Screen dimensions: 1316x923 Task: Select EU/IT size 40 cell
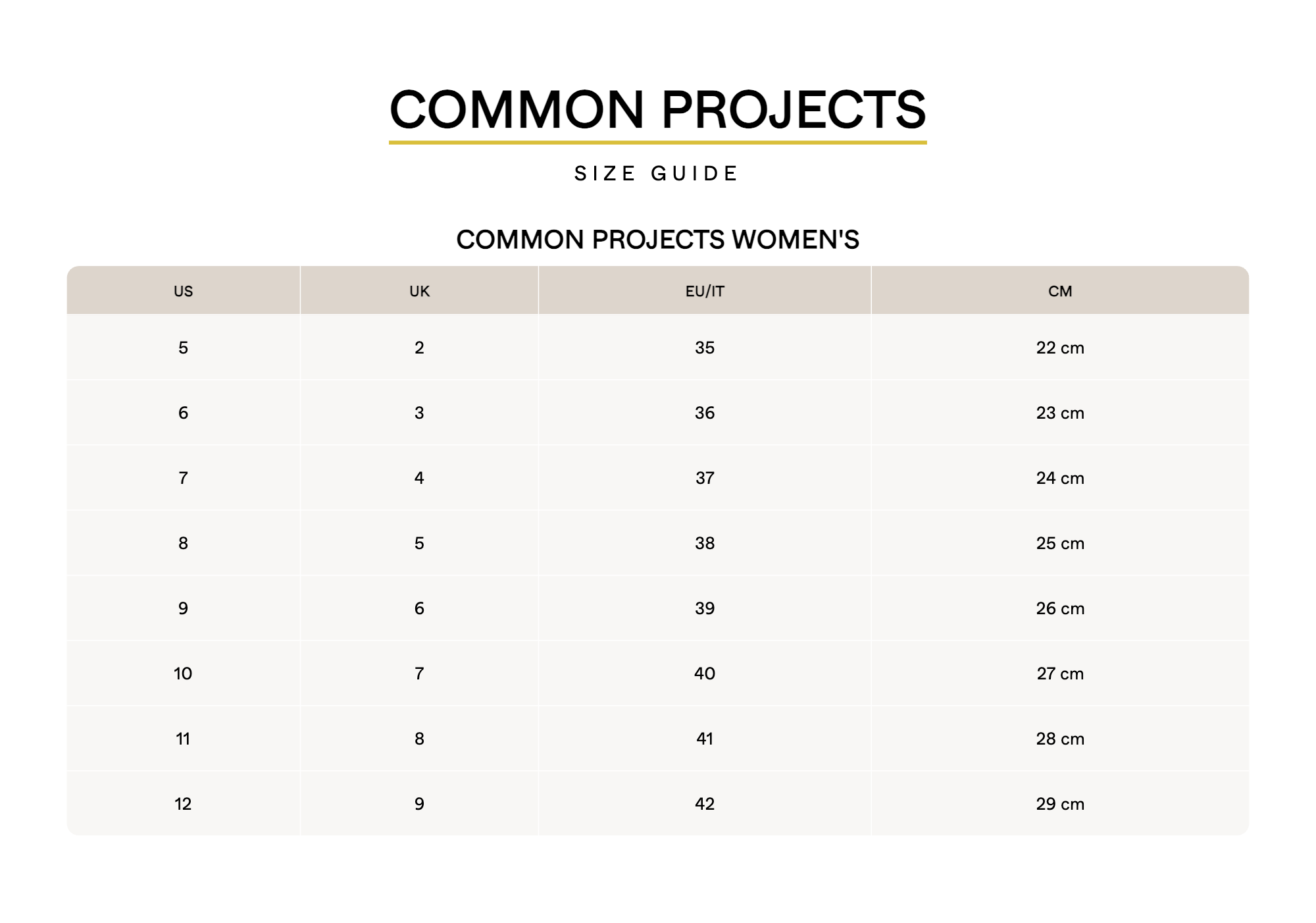[x=705, y=673]
